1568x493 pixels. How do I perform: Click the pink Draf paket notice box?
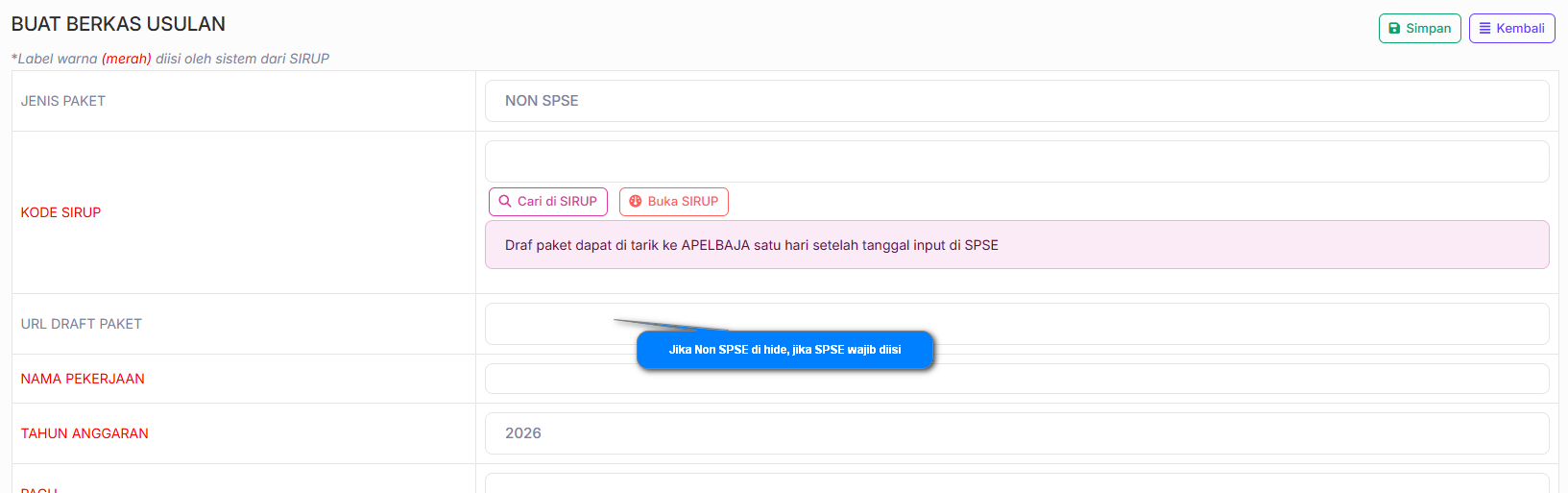pyautogui.click(x=1016, y=245)
